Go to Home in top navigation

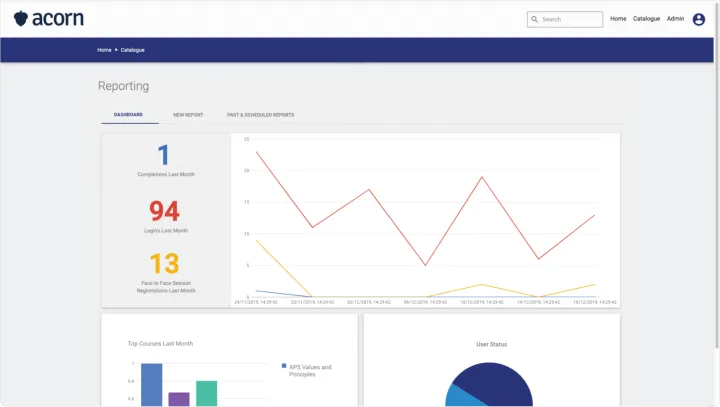618,19
